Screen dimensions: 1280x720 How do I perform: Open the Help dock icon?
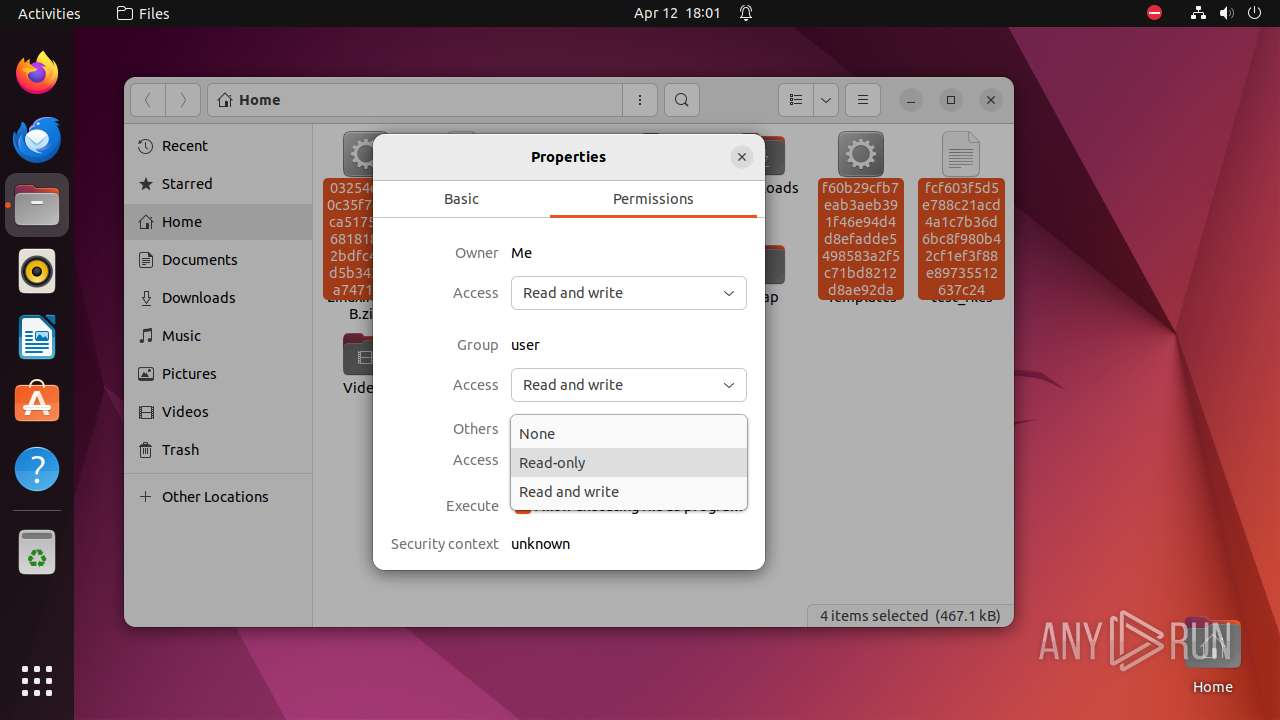point(37,469)
